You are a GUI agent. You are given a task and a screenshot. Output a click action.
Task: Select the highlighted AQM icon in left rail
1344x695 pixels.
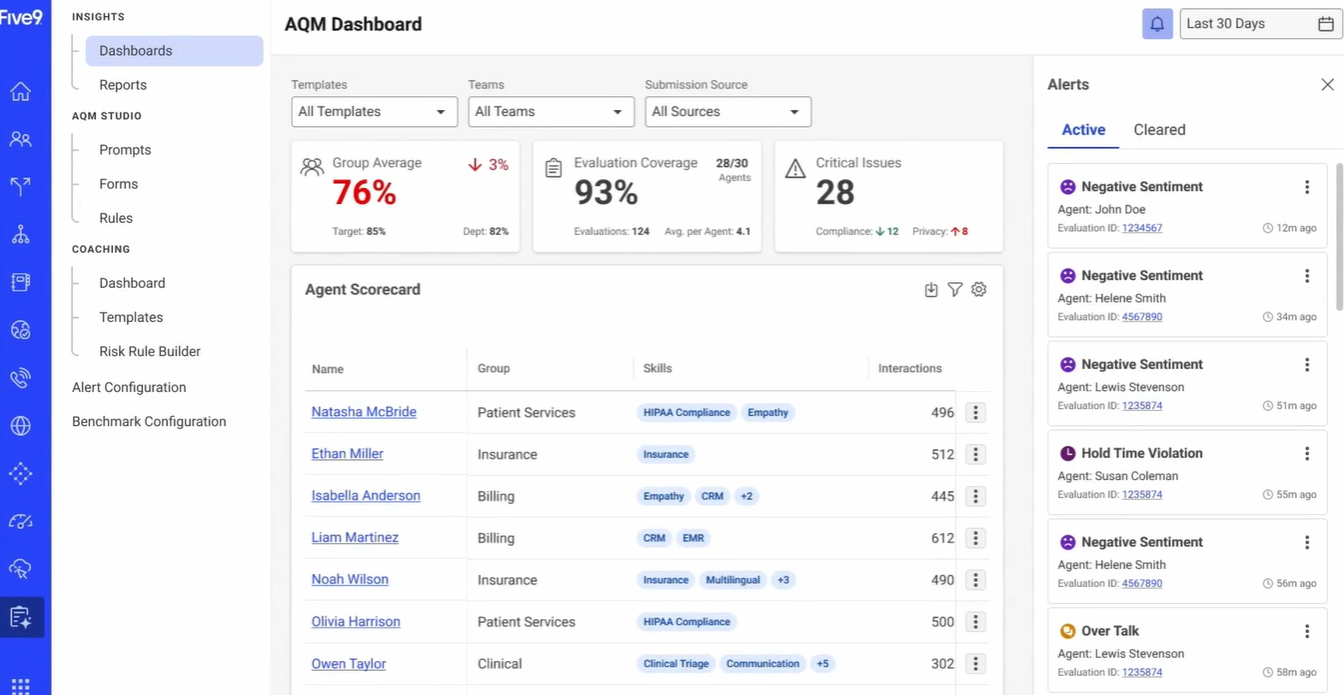tap(21, 617)
